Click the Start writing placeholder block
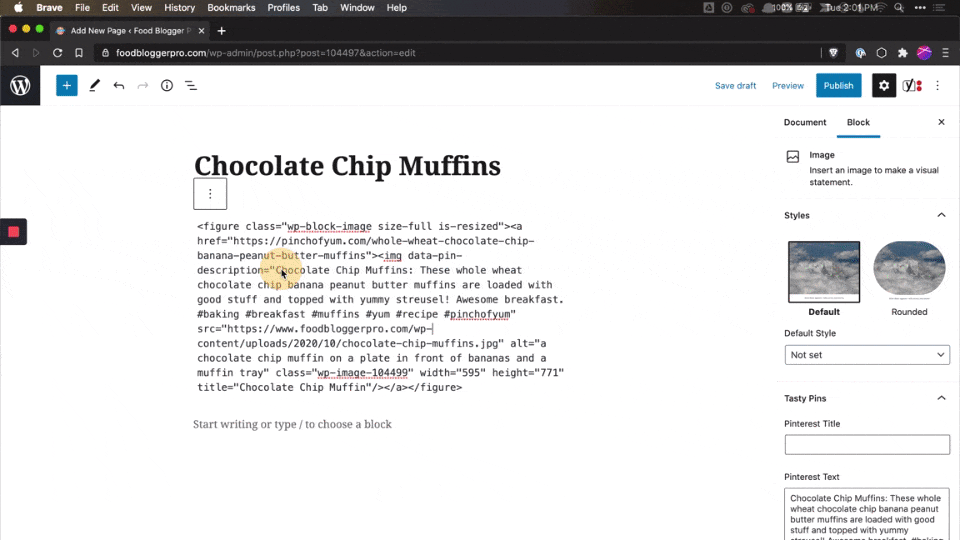 (292, 424)
